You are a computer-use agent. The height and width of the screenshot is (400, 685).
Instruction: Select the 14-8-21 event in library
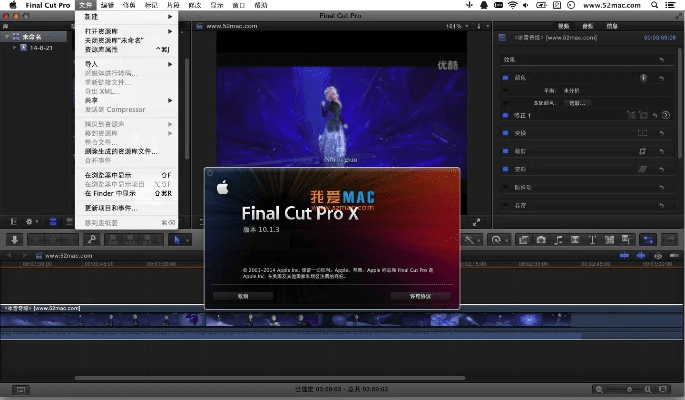[41, 47]
